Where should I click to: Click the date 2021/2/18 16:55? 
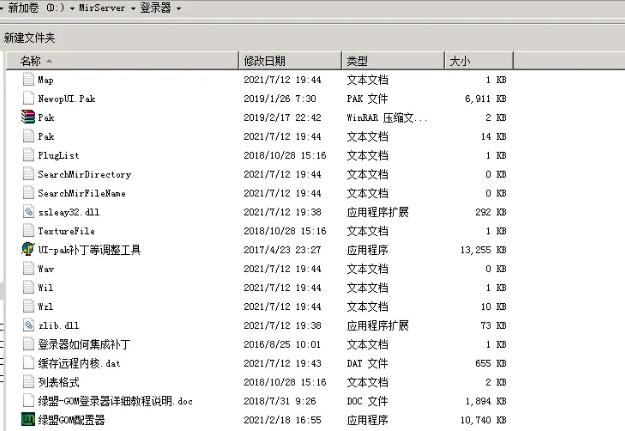click(x=282, y=420)
